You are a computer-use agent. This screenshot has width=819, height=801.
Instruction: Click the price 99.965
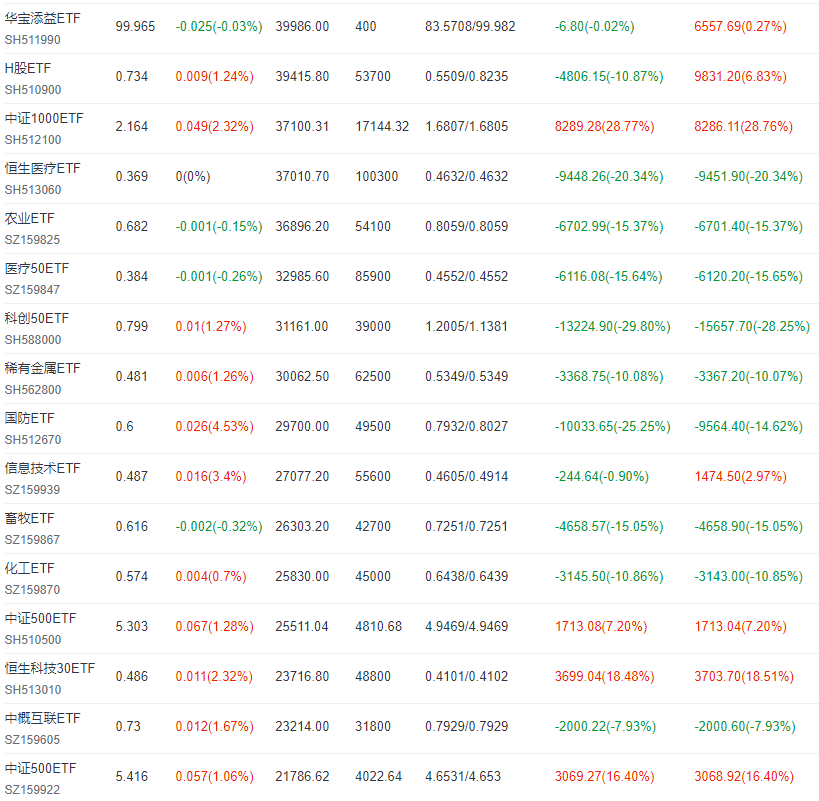pyautogui.click(x=135, y=27)
